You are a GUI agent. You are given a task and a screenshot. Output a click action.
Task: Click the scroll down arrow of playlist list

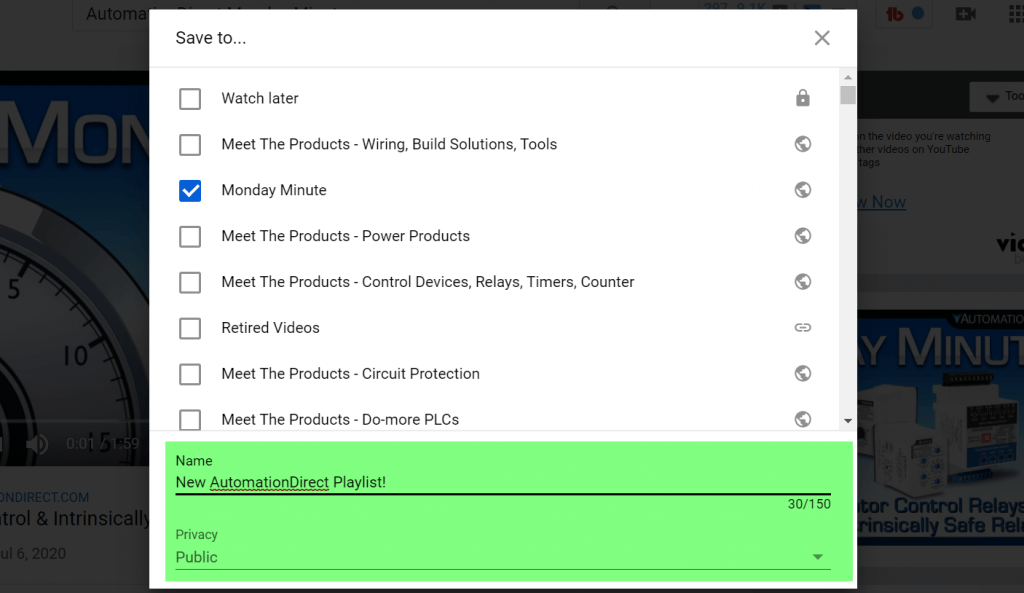click(x=848, y=421)
